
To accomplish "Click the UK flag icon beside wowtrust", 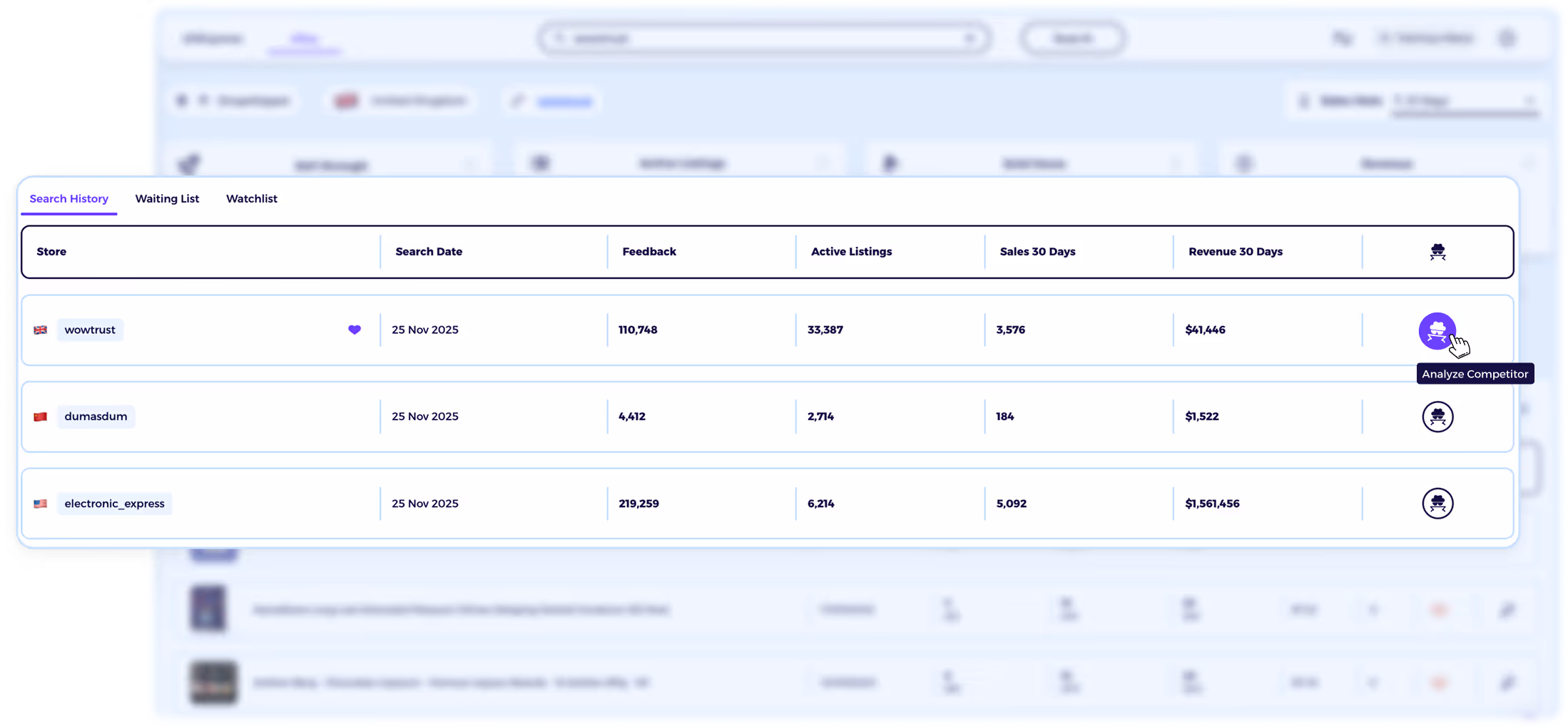I will pyautogui.click(x=41, y=330).
